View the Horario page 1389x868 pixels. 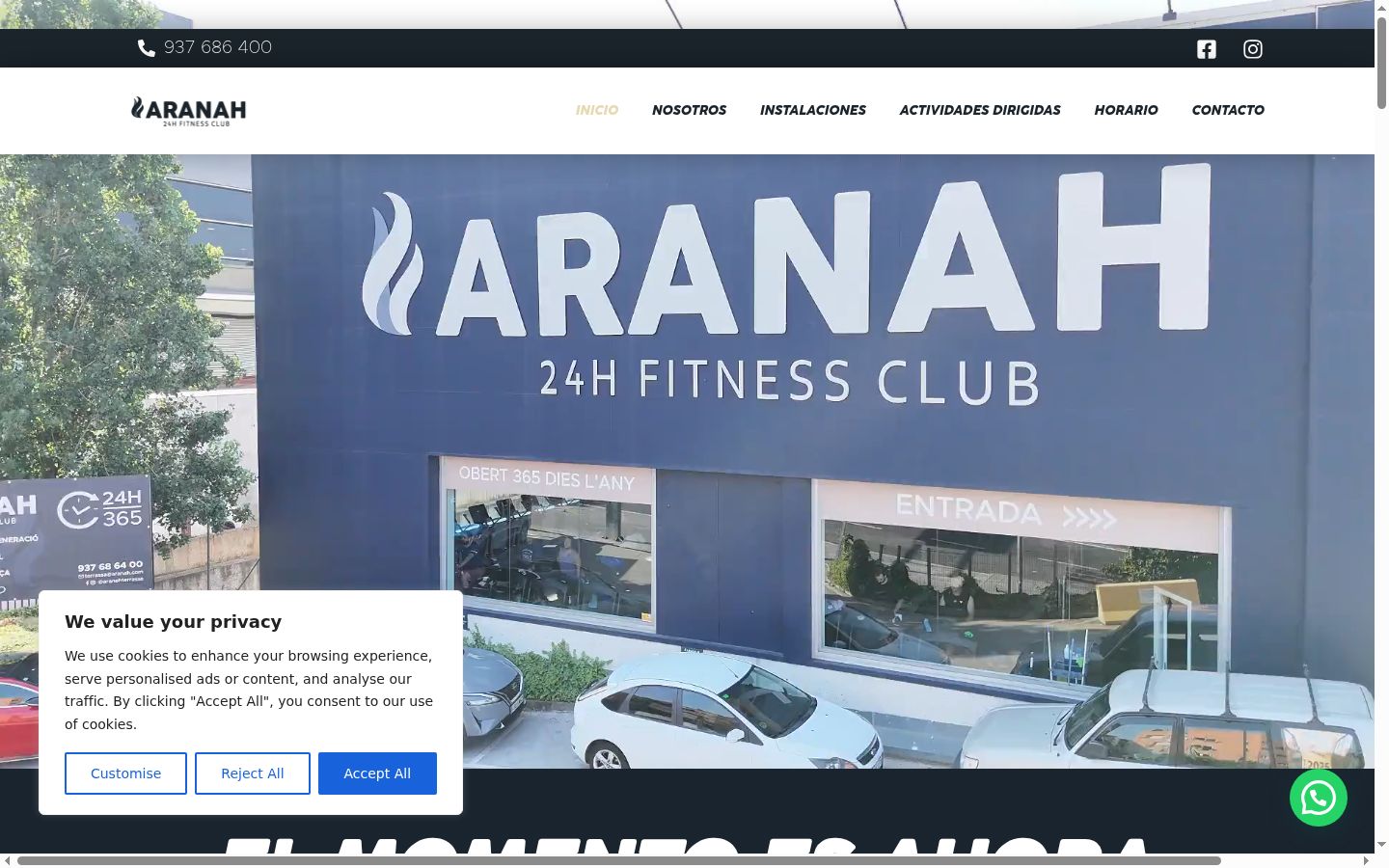click(1127, 110)
